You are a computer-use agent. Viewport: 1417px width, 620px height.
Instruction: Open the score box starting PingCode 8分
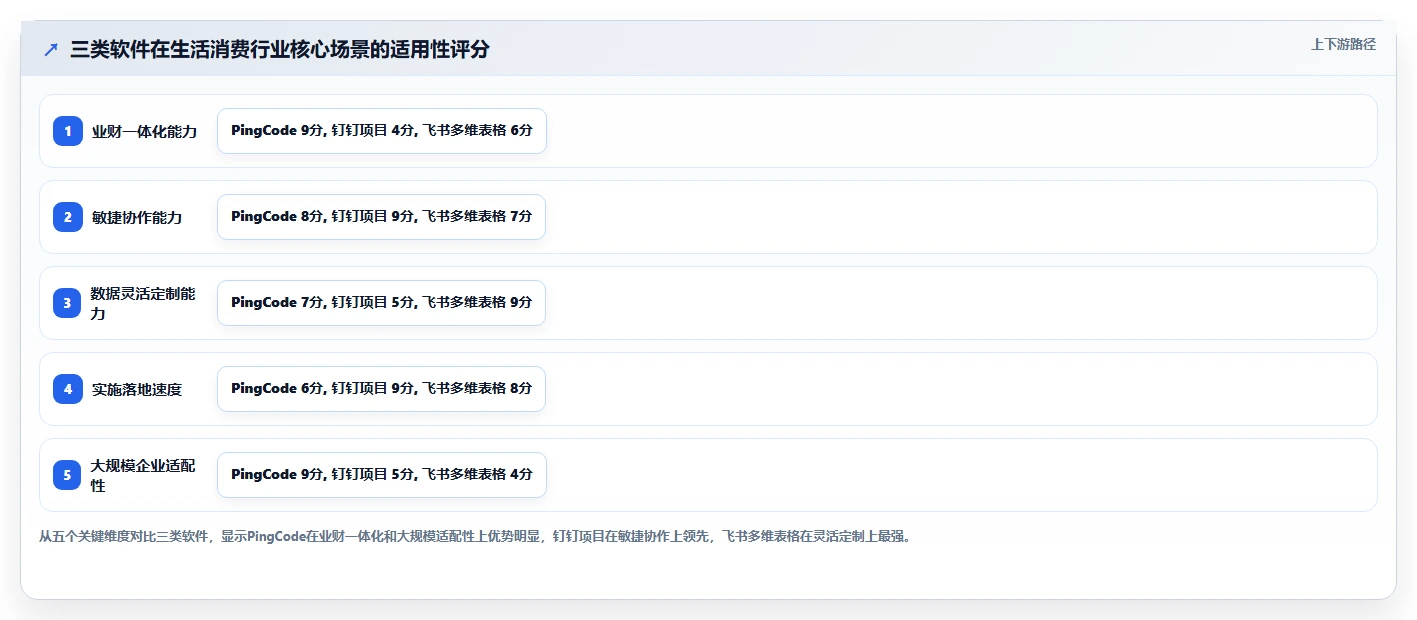382,217
